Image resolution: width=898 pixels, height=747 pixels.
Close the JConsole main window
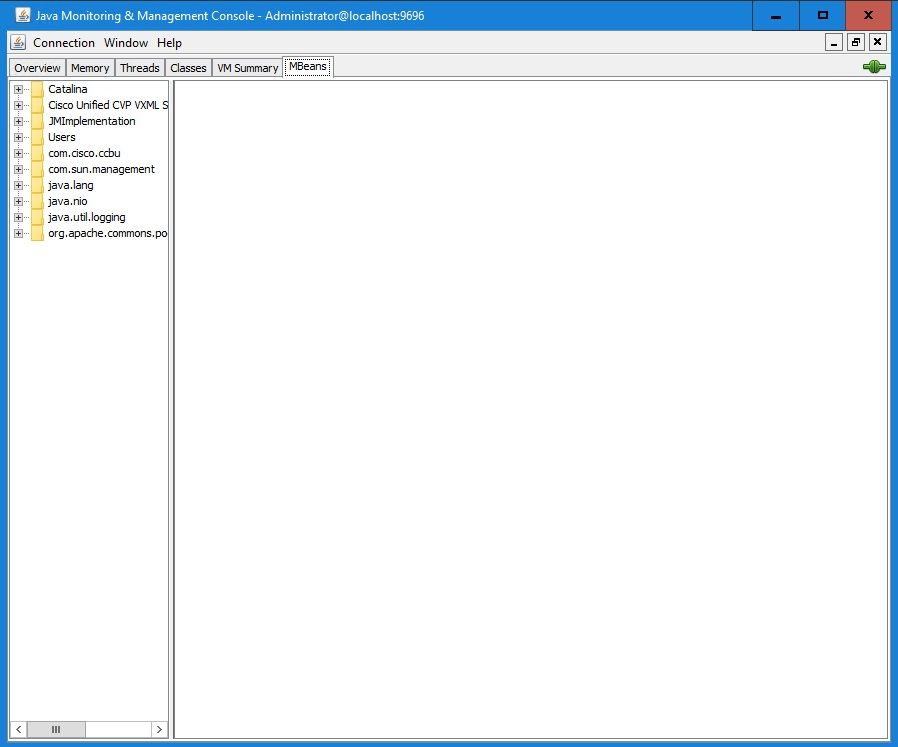click(x=869, y=15)
